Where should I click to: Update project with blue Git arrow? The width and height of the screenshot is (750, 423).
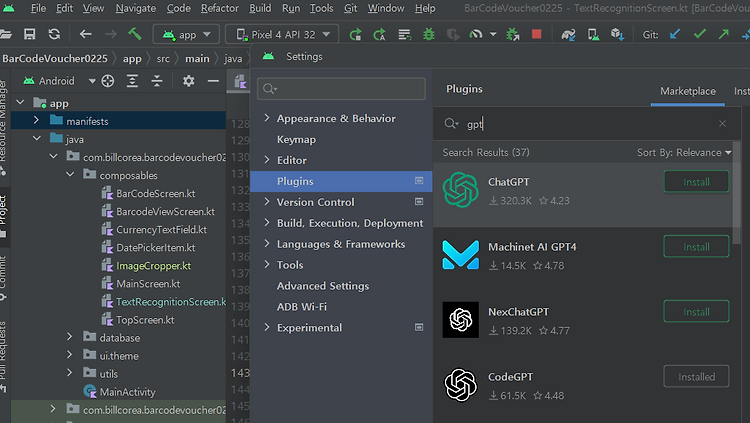[x=675, y=34]
